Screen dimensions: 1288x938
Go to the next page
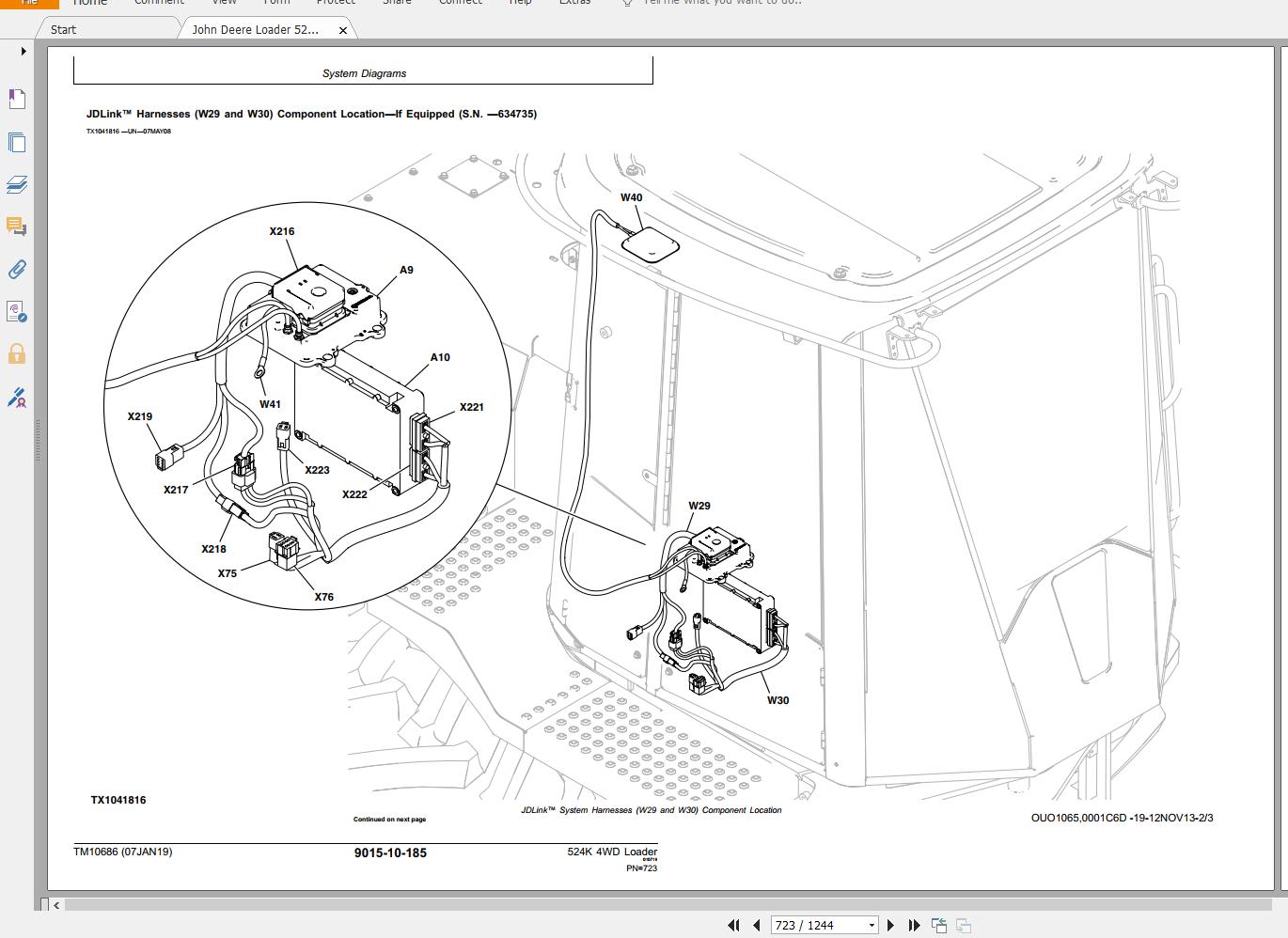pyautogui.click(x=890, y=926)
